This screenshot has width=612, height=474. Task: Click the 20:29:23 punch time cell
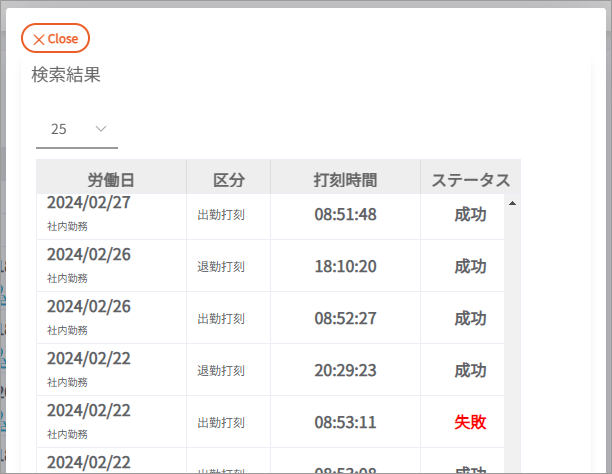[345, 370]
